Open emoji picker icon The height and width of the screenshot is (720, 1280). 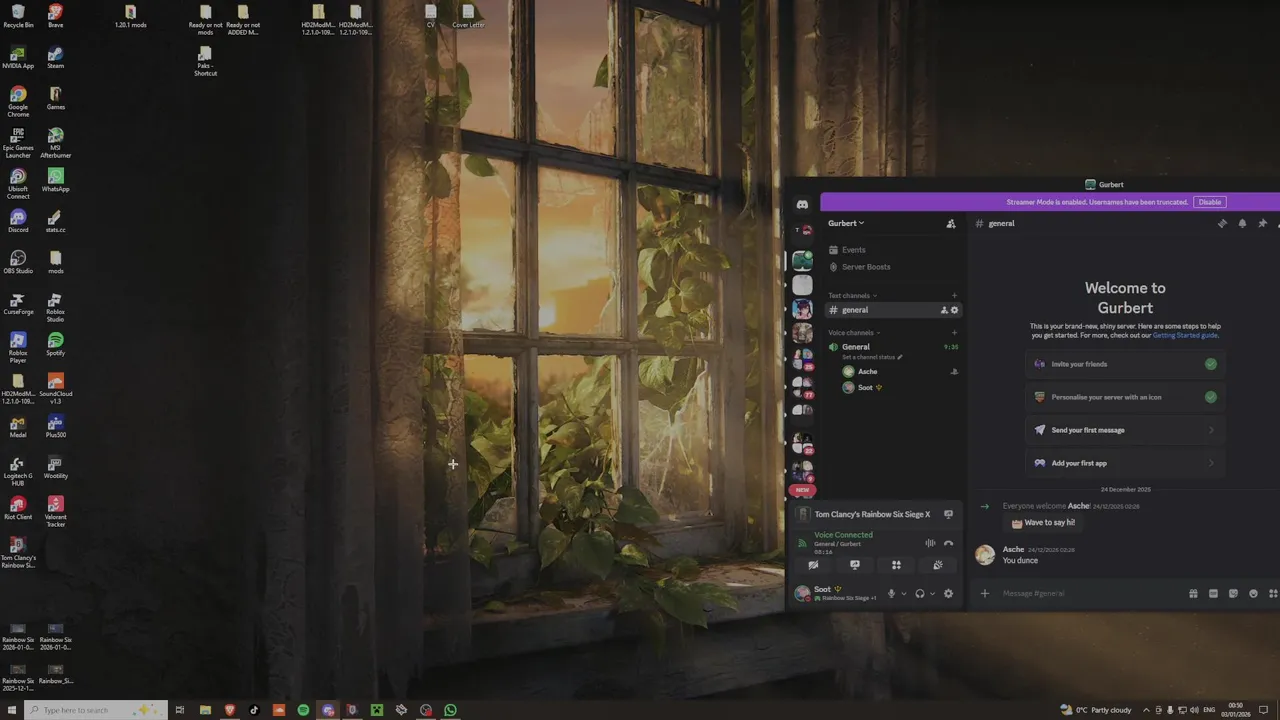point(1253,593)
